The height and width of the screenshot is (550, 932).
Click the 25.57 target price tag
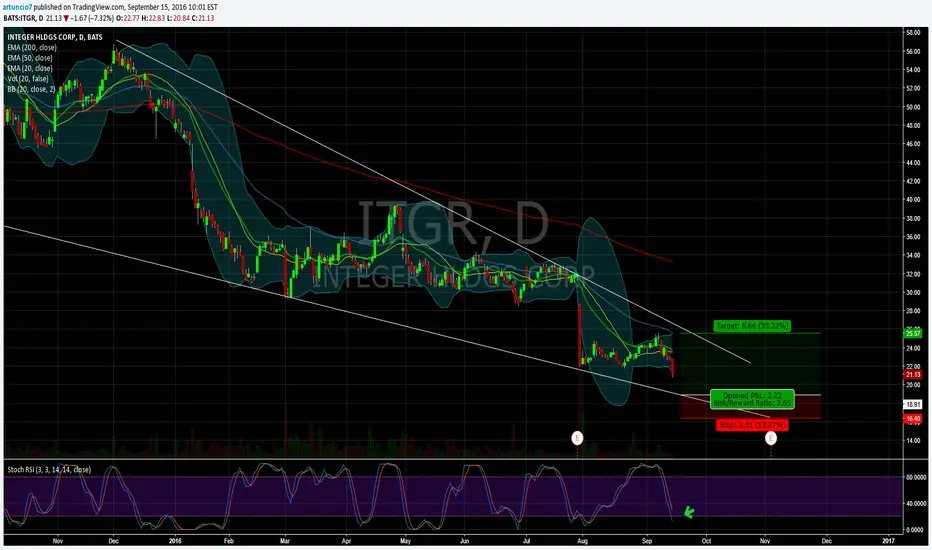click(x=912, y=334)
